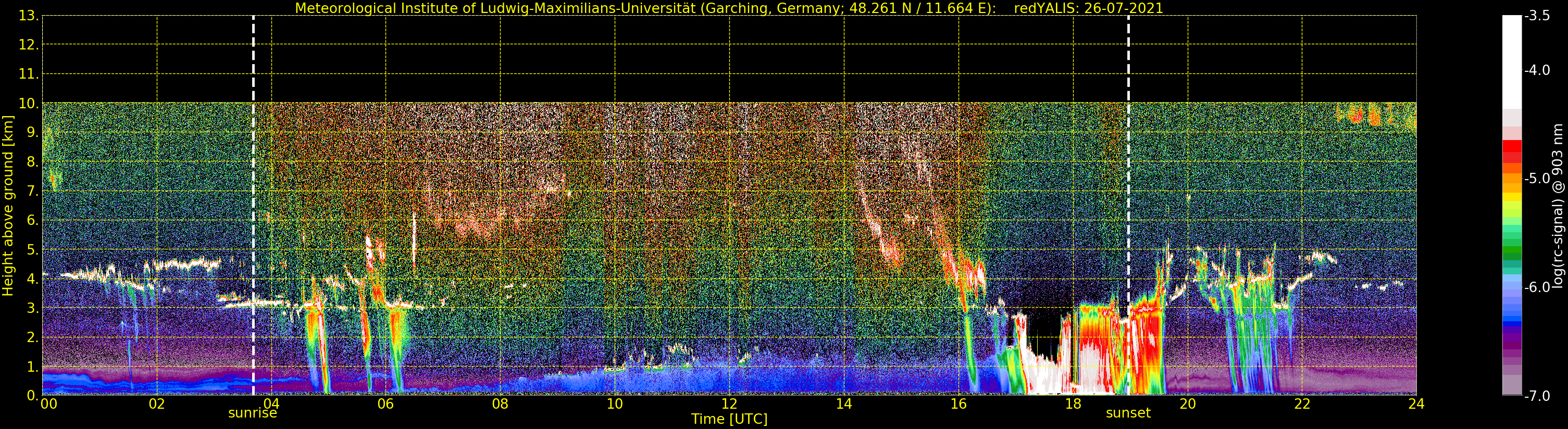Click the white dashed sunset marker line
The height and width of the screenshot is (429, 1568).
tap(1128, 206)
